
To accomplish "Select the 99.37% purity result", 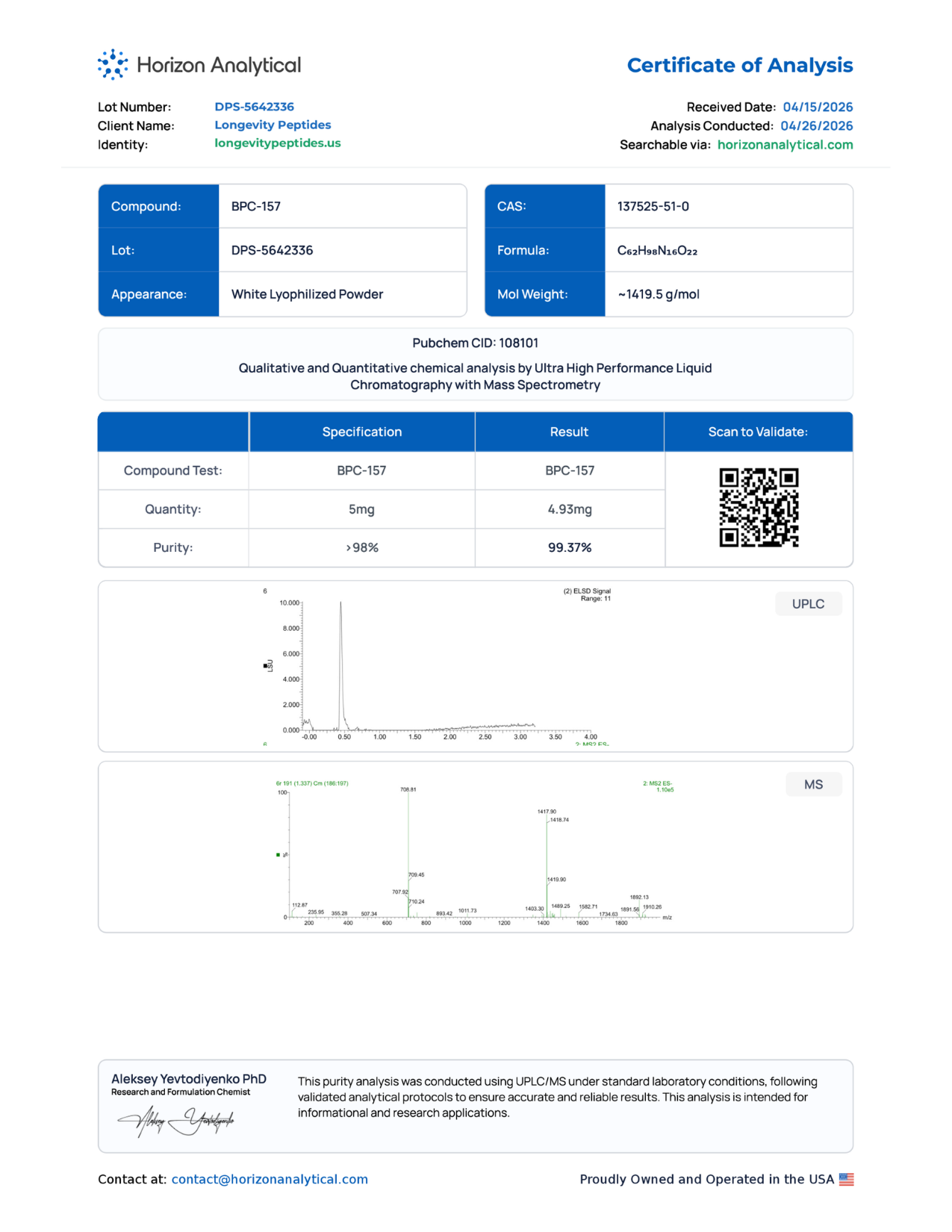I will pos(570,547).
